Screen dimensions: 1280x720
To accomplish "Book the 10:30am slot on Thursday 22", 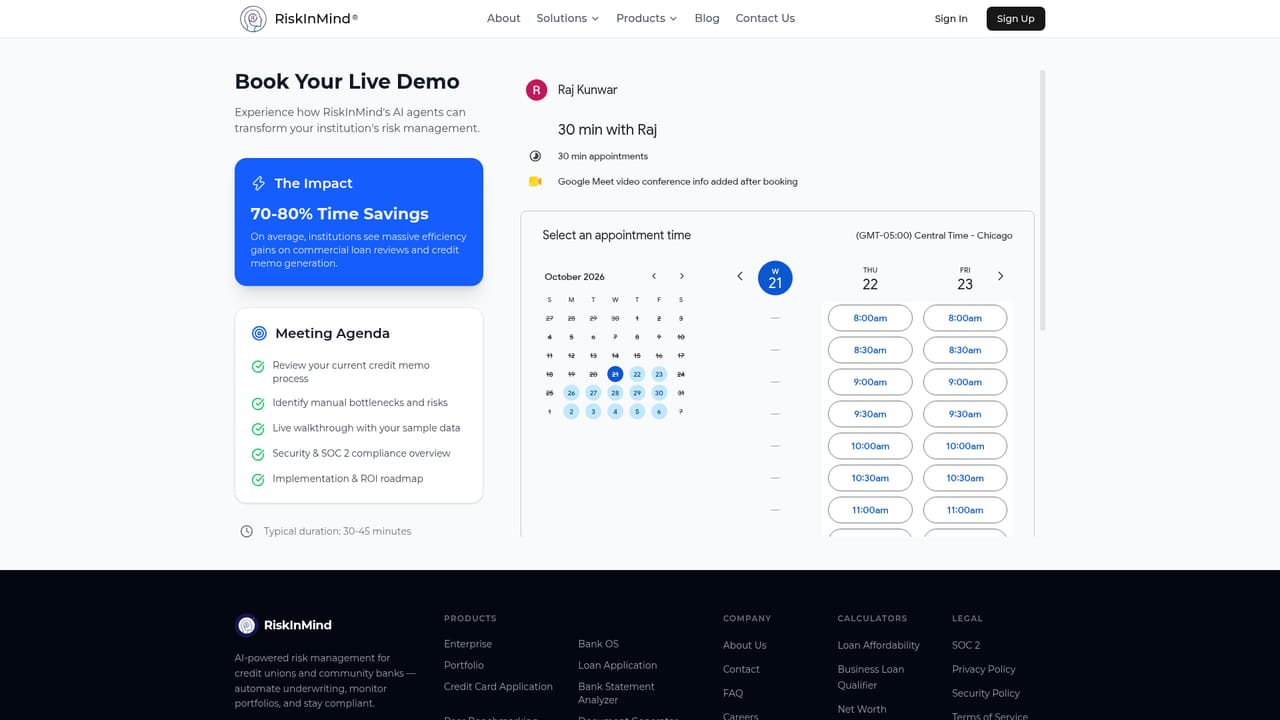I will [870, 478].
